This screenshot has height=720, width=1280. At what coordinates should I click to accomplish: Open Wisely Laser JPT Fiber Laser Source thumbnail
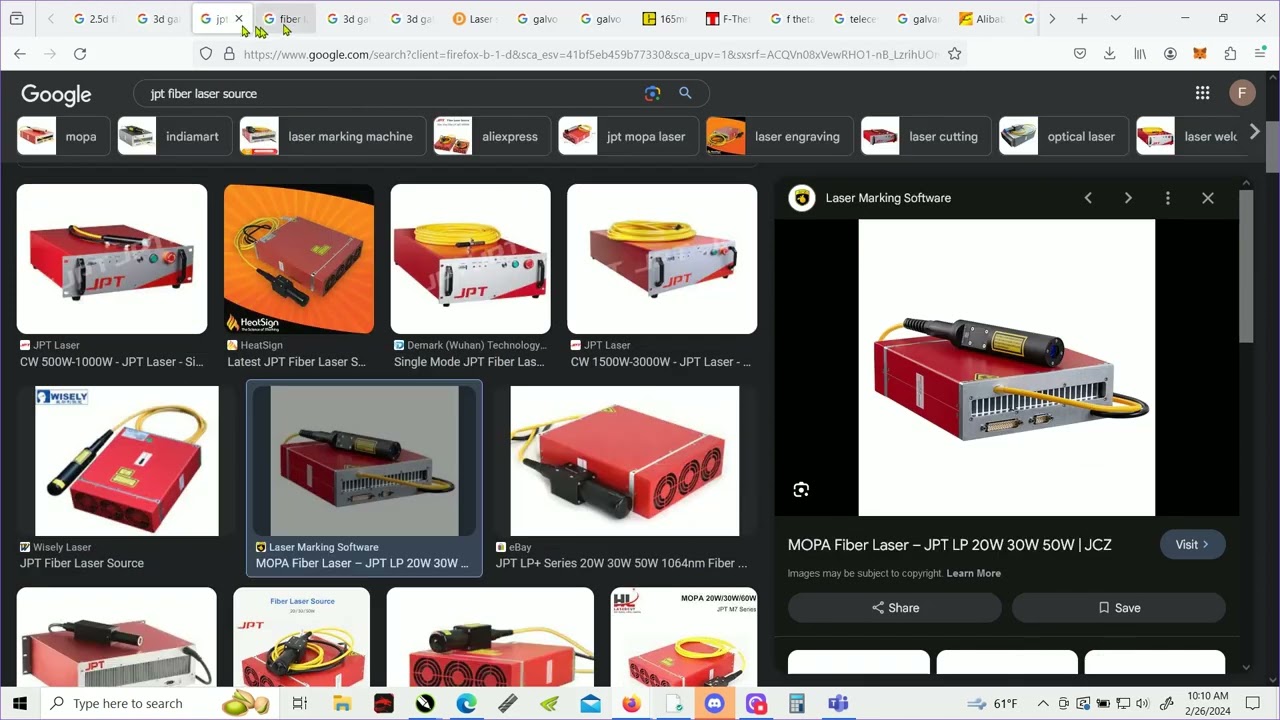click(x=127, y=461)
